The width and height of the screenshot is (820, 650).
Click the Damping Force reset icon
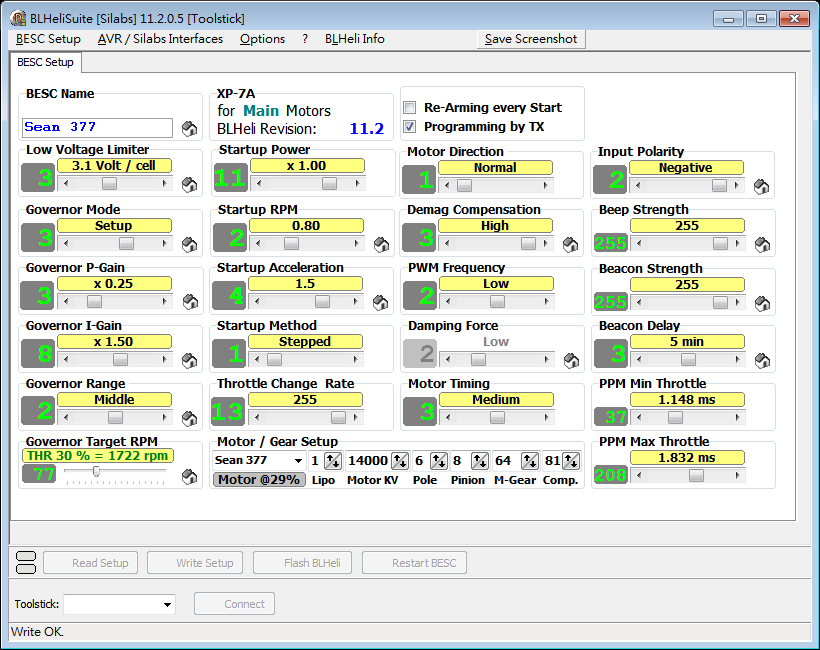click(x=572, y=360)
